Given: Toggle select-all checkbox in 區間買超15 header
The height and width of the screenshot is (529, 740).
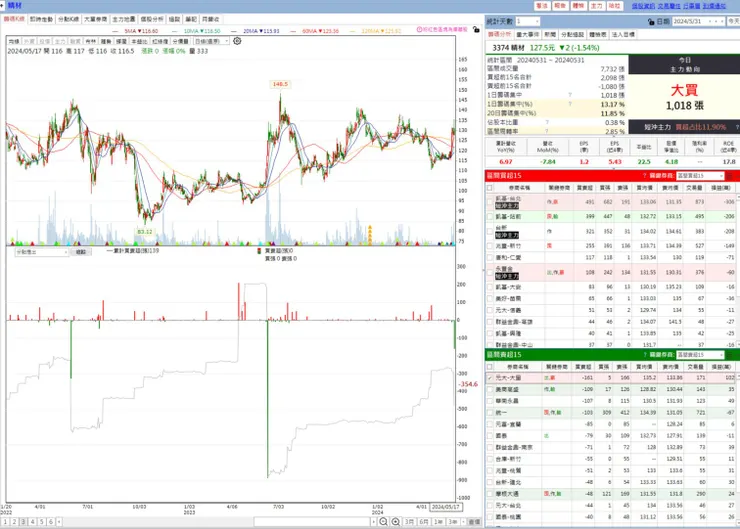Looking at the screenshot, I should 490,188.
